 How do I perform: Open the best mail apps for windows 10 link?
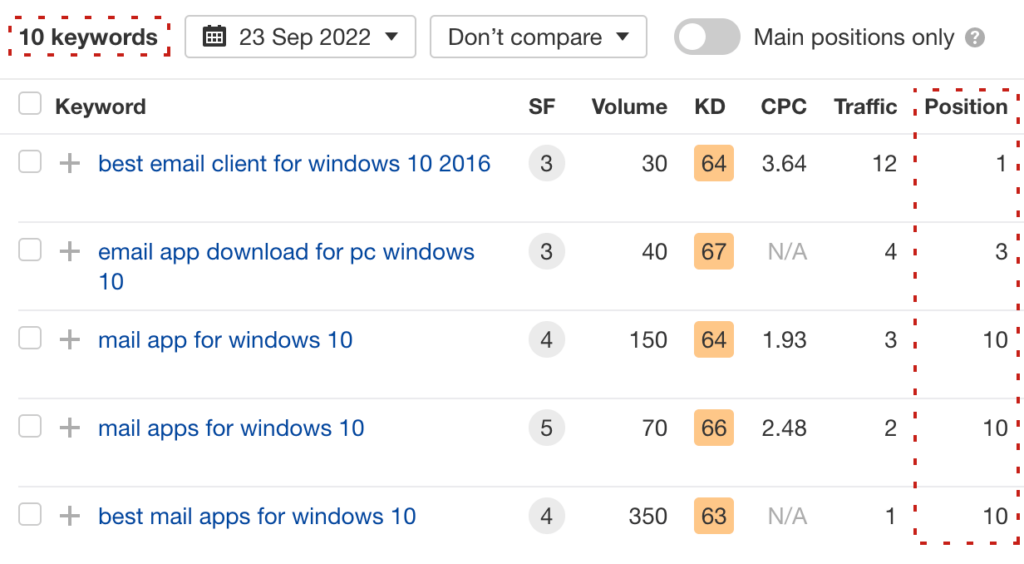(256, 517)
